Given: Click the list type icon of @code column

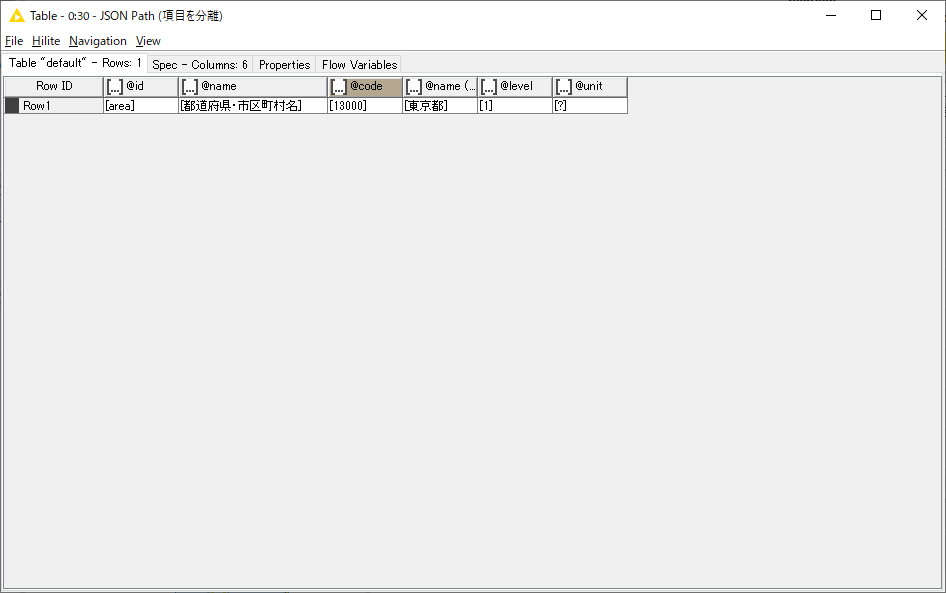Looking at the screenshot, I should (339, 87).
